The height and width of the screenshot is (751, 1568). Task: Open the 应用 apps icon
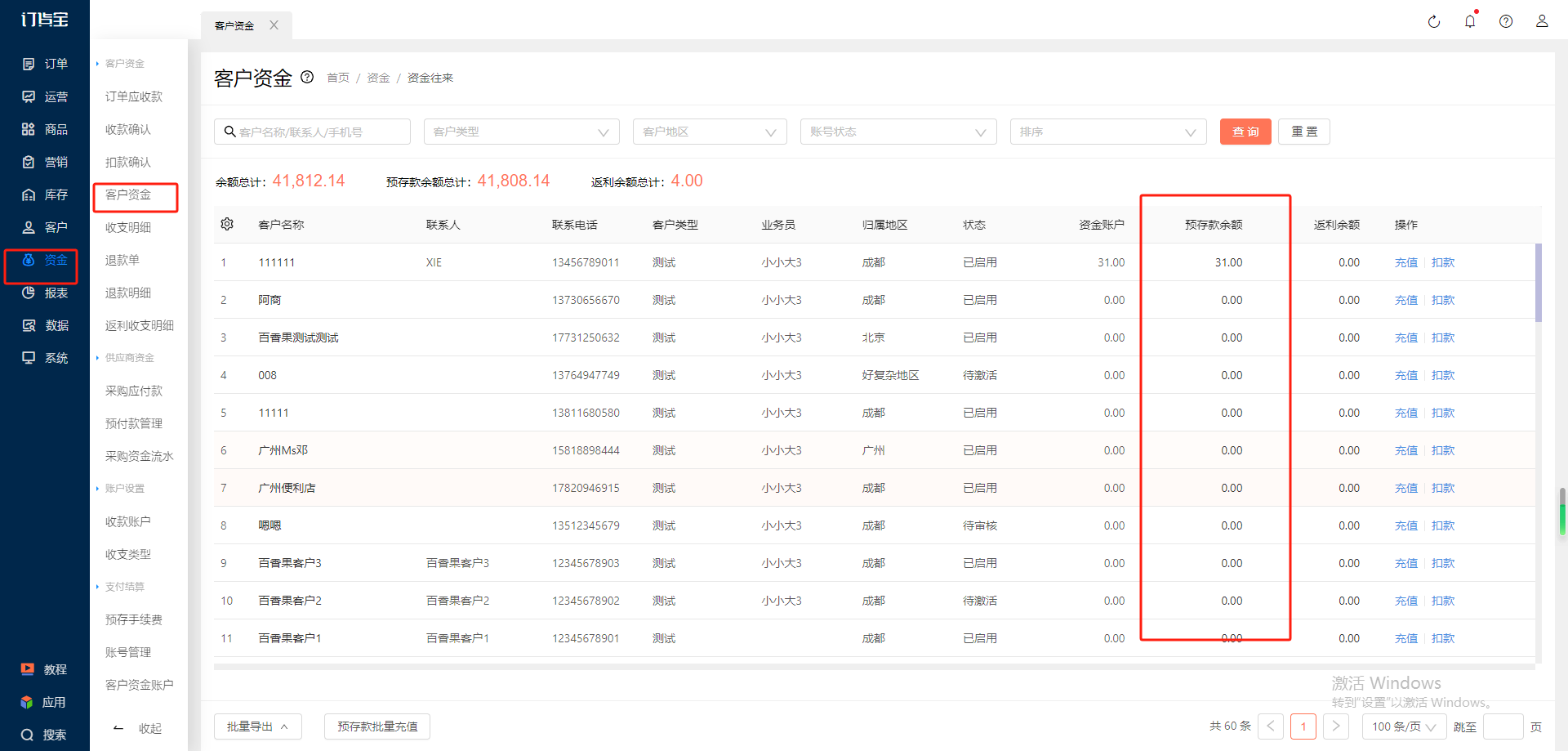[28, 702]
